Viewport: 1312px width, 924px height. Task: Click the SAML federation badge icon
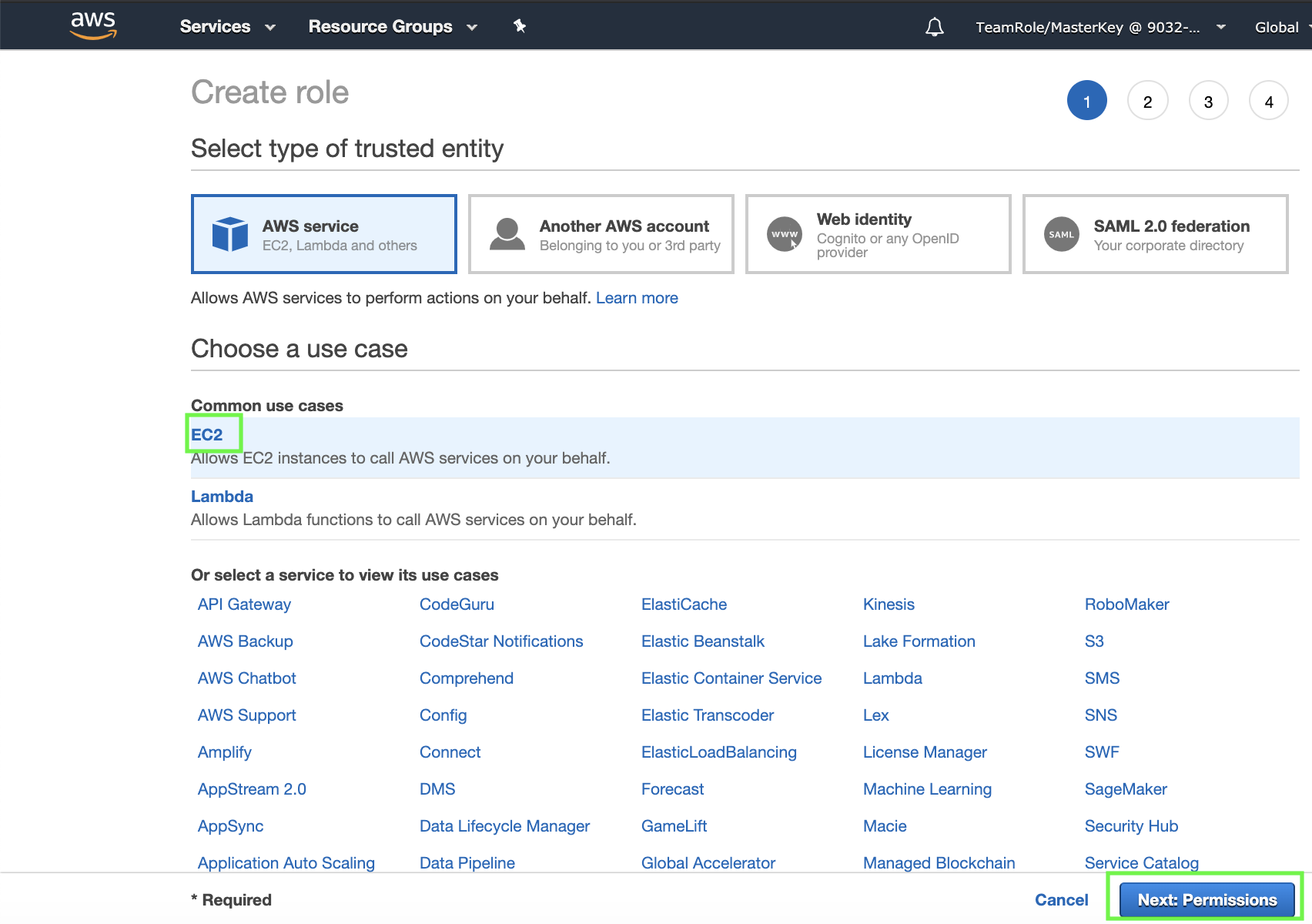click(1061, 234)
